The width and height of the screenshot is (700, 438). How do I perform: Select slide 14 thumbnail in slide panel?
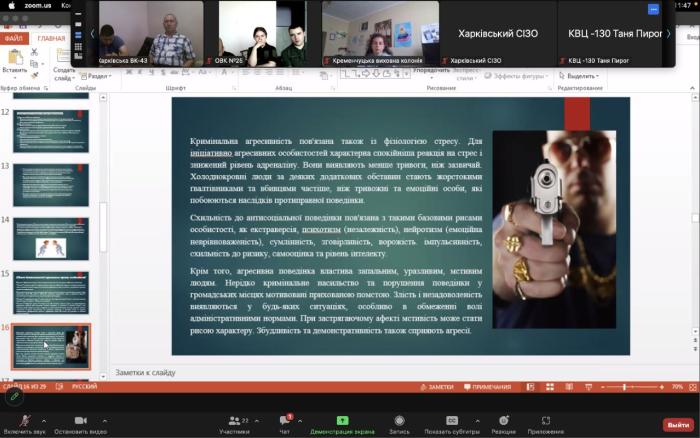[50, 239]
